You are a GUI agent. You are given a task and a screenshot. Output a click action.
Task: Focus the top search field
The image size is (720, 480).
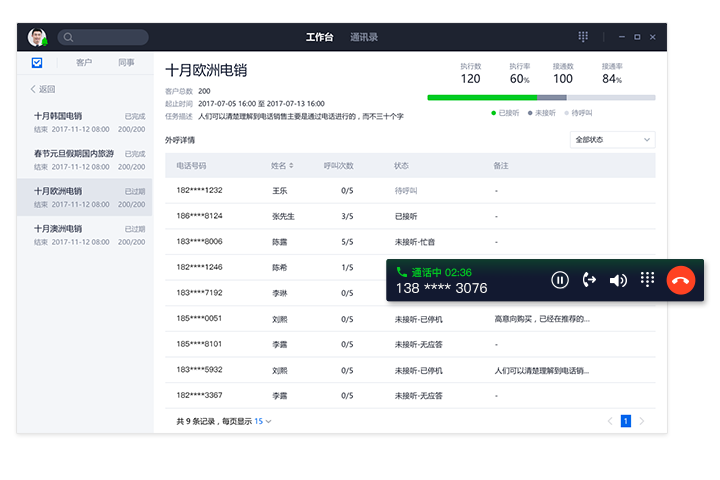pos(103,37)
